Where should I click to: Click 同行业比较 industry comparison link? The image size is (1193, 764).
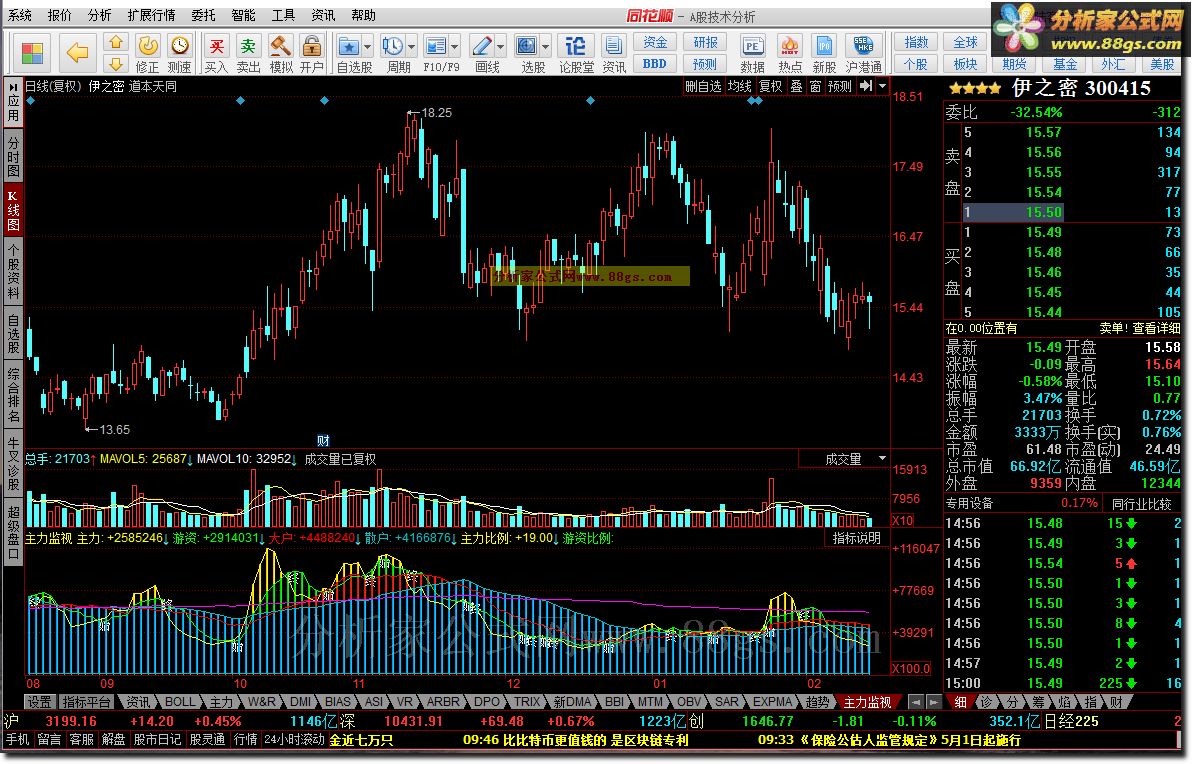(1142, 504)
